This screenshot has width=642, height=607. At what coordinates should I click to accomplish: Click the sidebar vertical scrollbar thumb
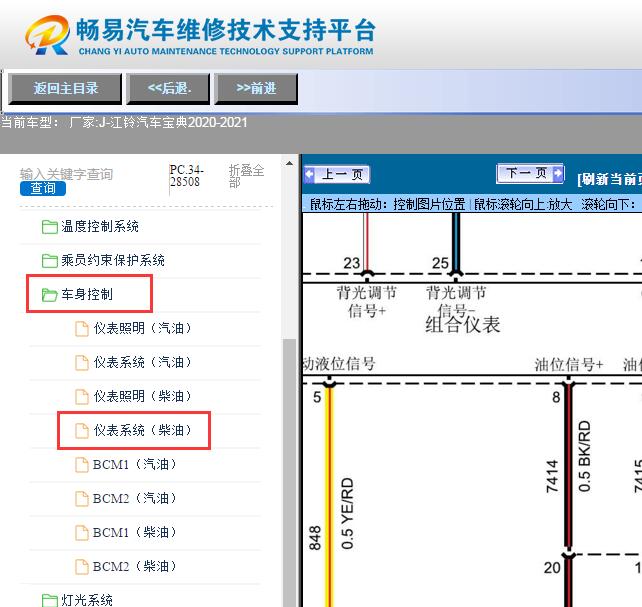coord(289,473)
